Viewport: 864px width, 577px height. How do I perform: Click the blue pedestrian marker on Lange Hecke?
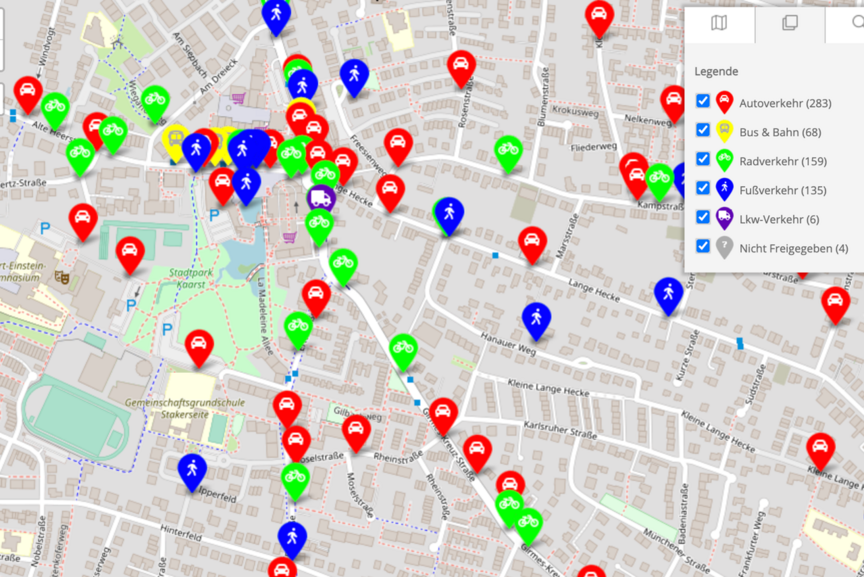point(669,293)
